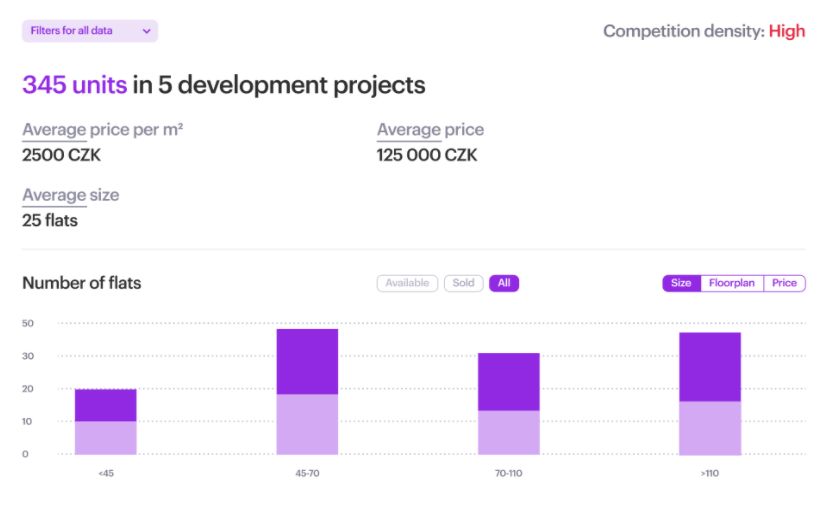Select the All filter pill
Viewport: 828px width, 518px height.
click(x=504, y=283)
